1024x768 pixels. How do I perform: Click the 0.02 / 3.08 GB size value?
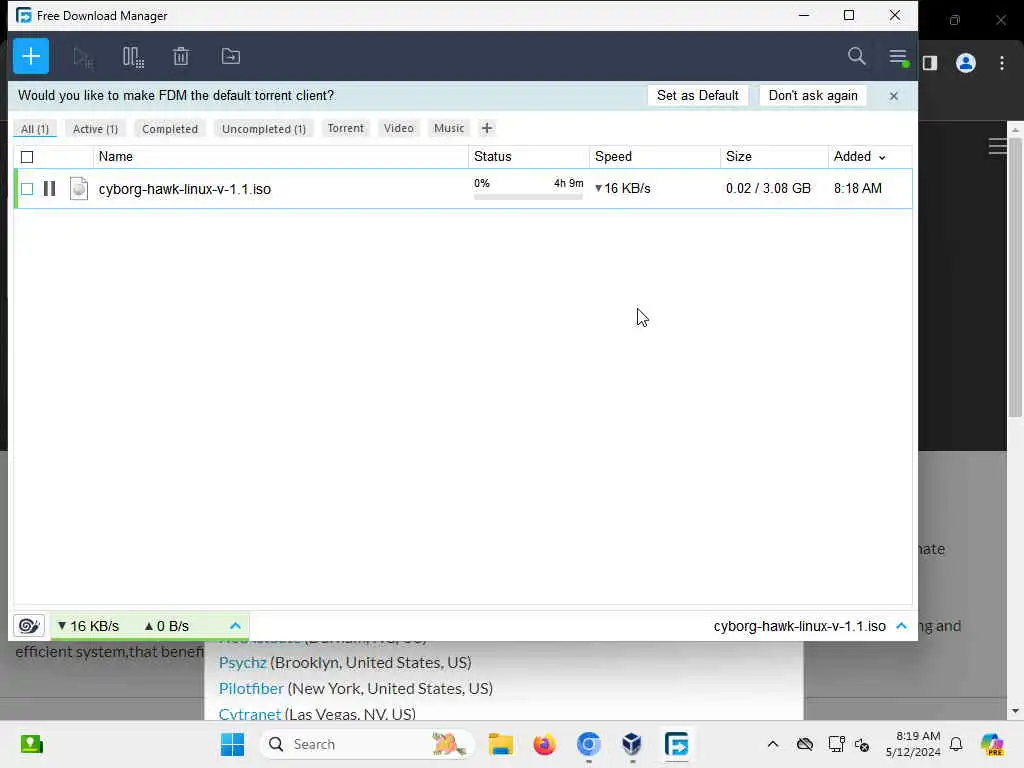(768, 189)
